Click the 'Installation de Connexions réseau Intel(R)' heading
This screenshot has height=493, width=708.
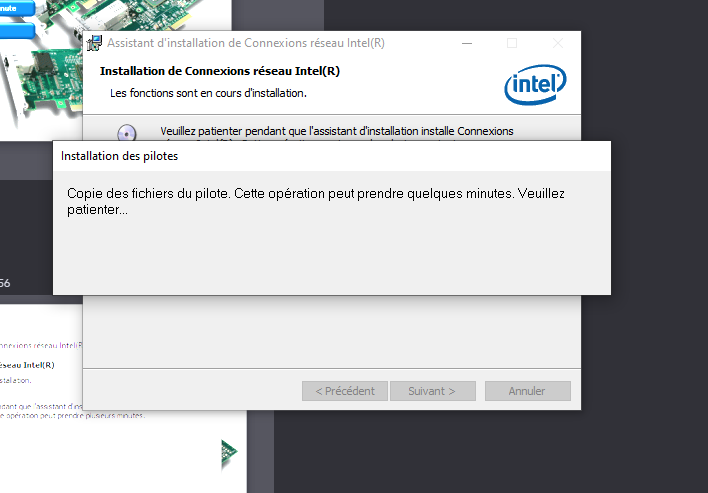(x=220, y=71)
